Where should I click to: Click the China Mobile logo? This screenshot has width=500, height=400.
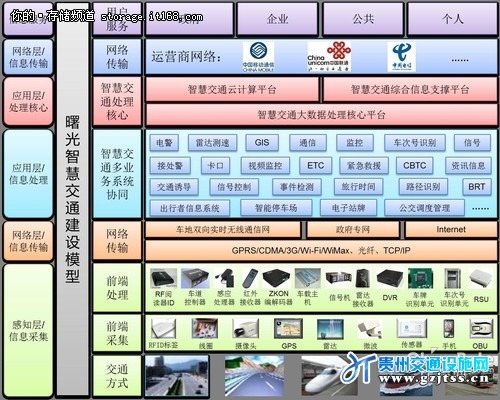coord(258,57)
